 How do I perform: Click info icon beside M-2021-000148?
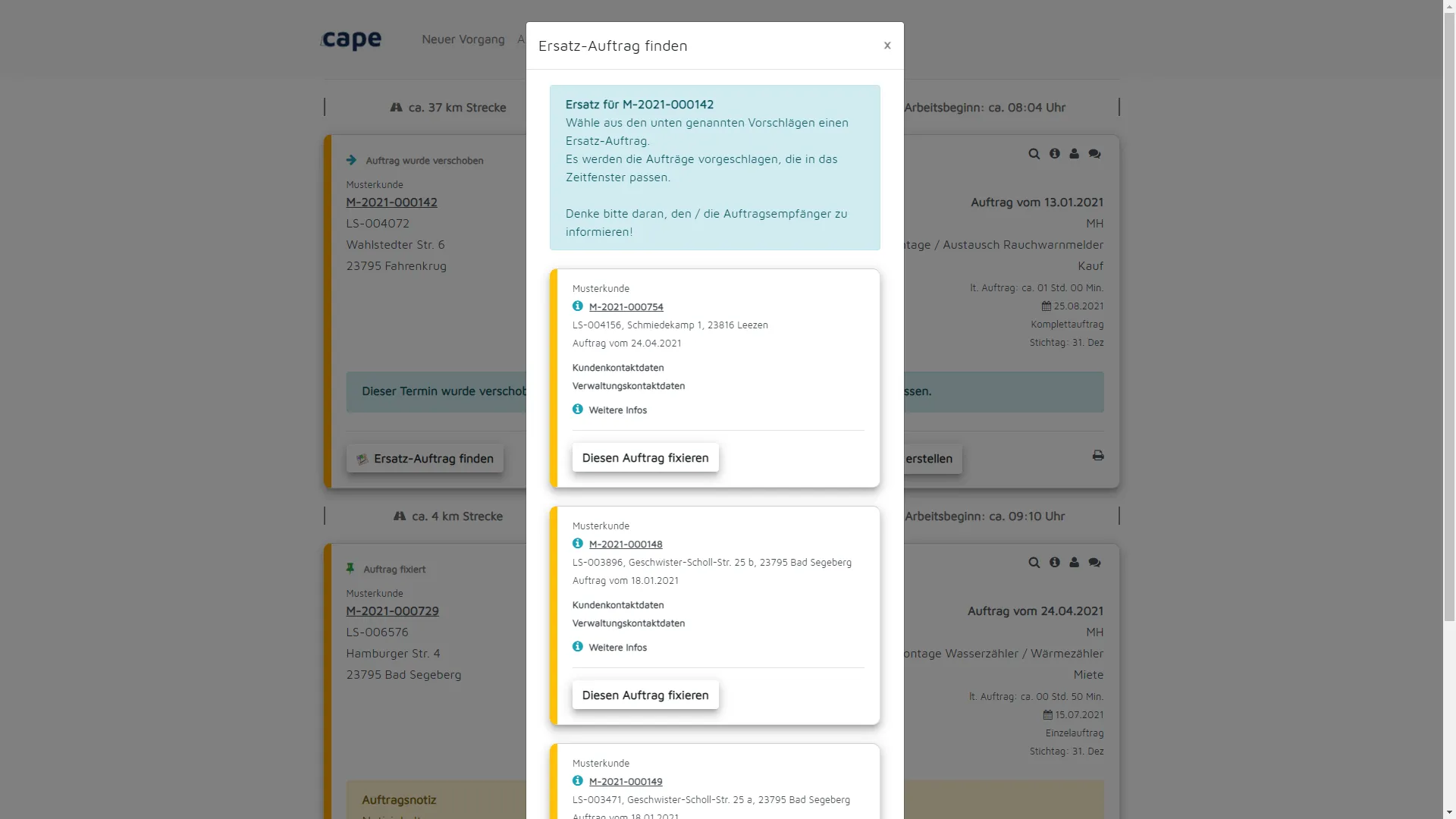point(578,544)
